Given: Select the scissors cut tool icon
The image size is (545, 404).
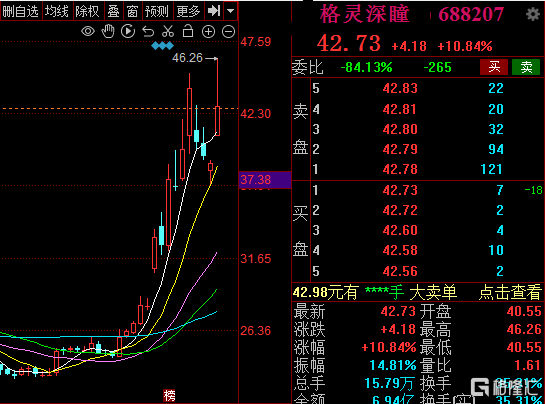Looking at the screenshot, I should 168,31.
